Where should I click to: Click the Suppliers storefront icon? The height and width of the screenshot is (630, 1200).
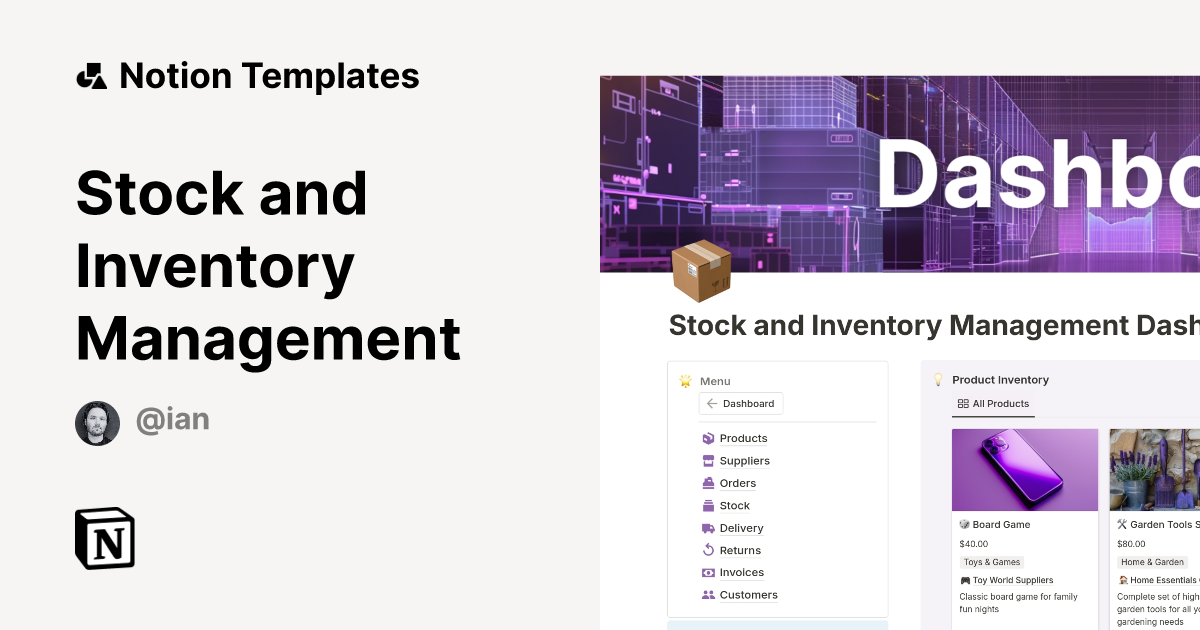pyautogui.click(x=708, y=460)
